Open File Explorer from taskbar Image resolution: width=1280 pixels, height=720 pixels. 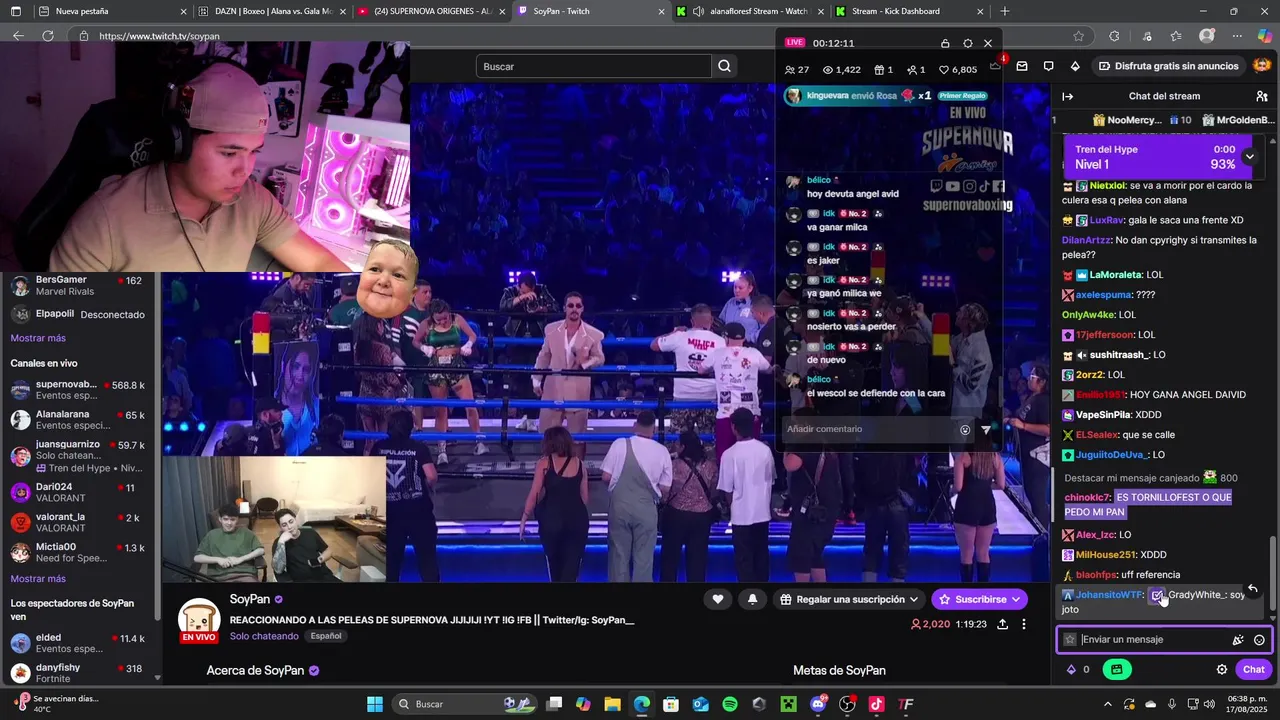click(x=612, y=704)
